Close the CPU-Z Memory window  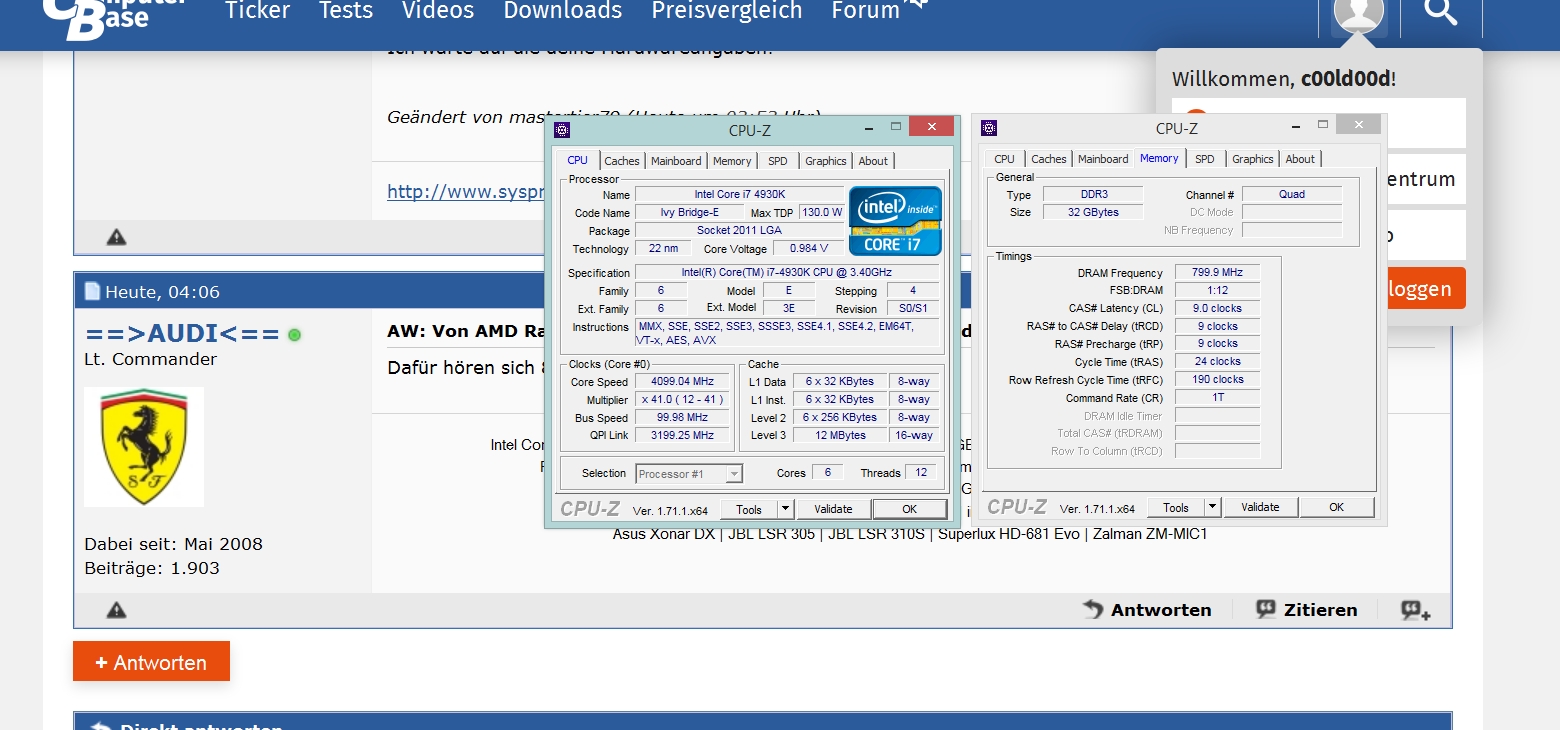pyautogui.click(x=1359, y=125)
